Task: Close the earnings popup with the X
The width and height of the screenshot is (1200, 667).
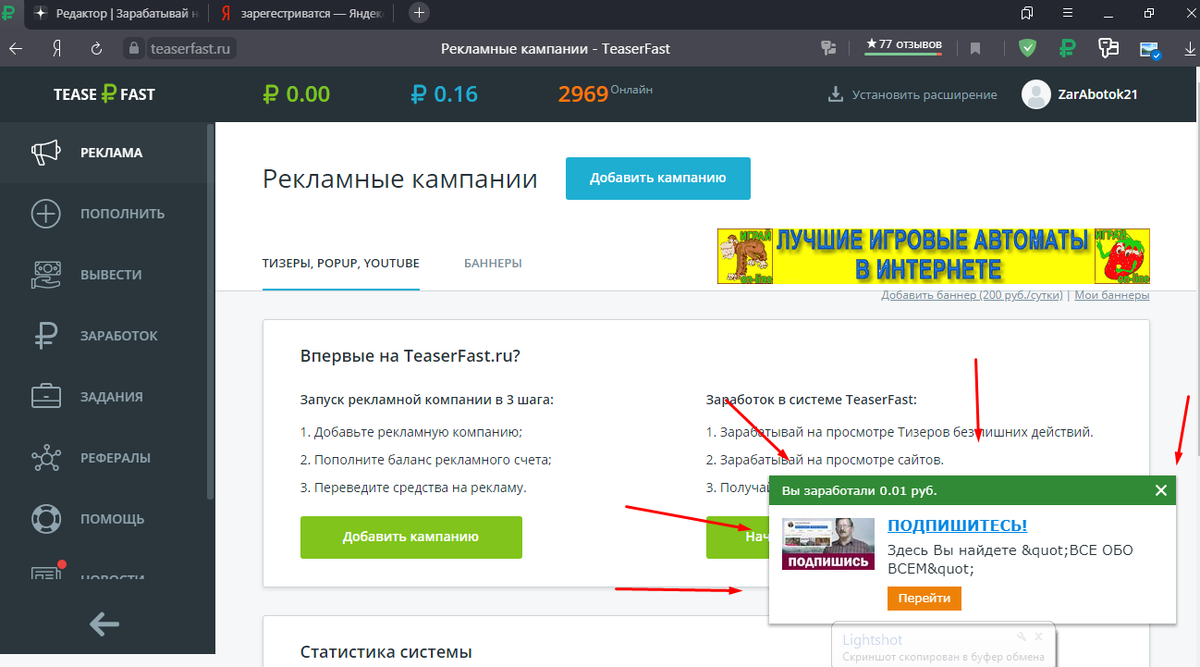Action: click(1161, 490)
